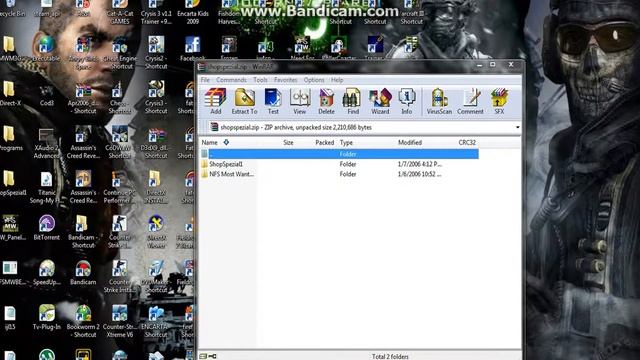Sort by the CRC32 column header
This screenshot has width=640, height=360.
pos(467,142)
